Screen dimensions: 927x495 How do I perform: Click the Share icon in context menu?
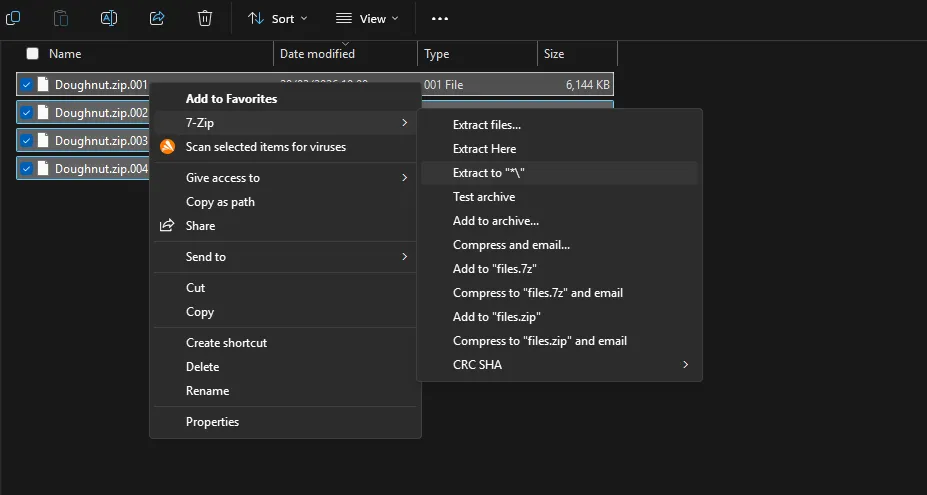click(167, 225)
